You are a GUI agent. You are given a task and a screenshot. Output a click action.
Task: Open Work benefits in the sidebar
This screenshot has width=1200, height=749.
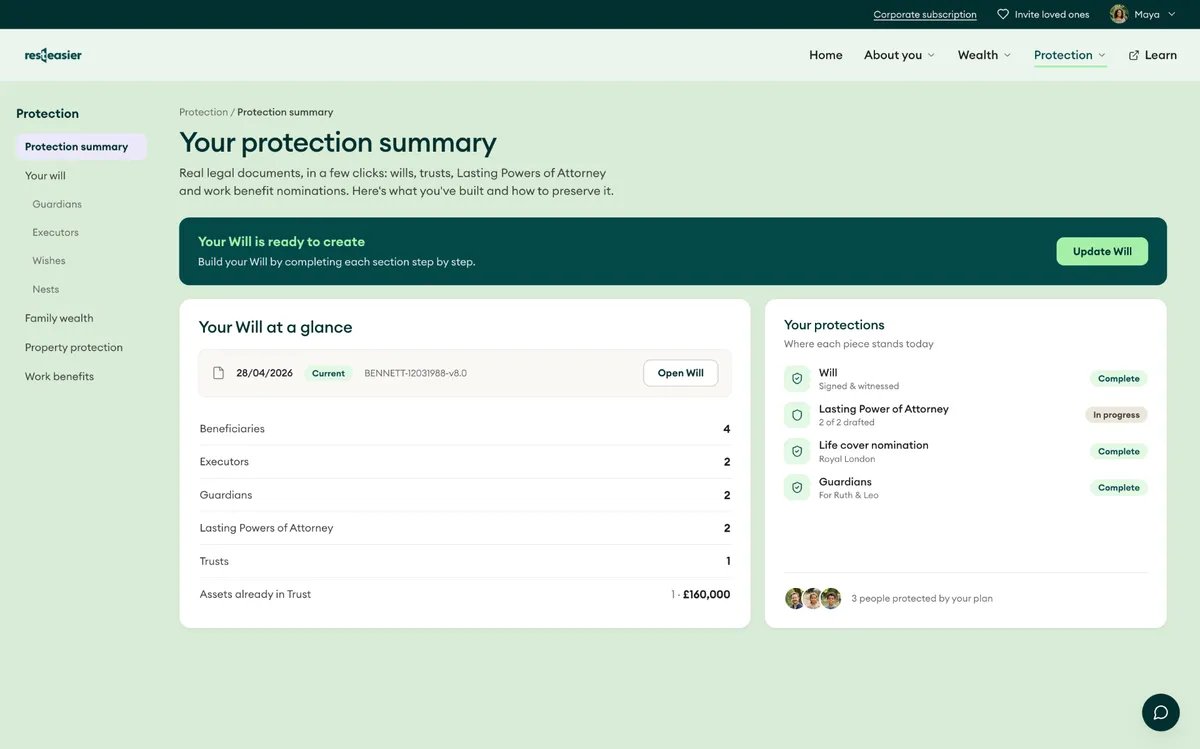tap(59, 376)
